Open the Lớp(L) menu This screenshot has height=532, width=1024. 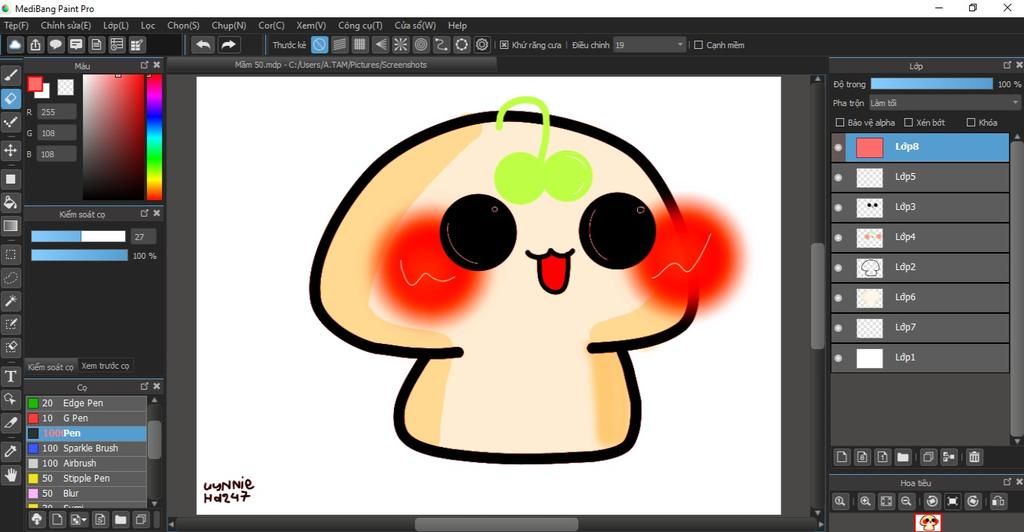click(x=116, y=25)
